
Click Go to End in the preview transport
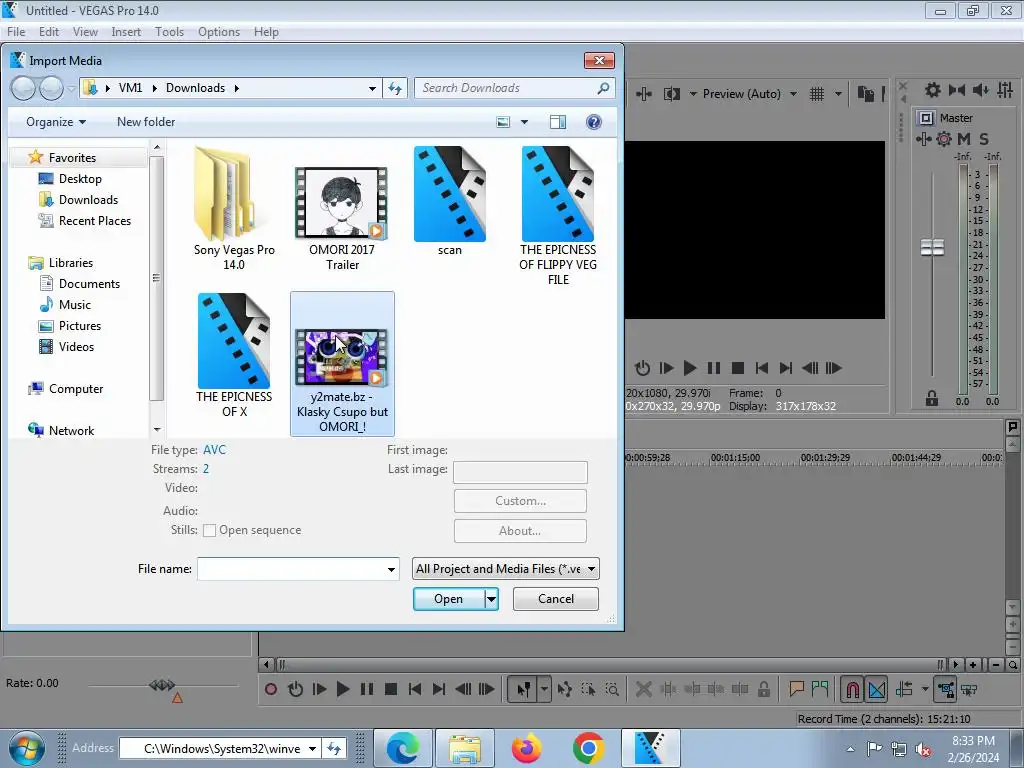pos(786,368)
